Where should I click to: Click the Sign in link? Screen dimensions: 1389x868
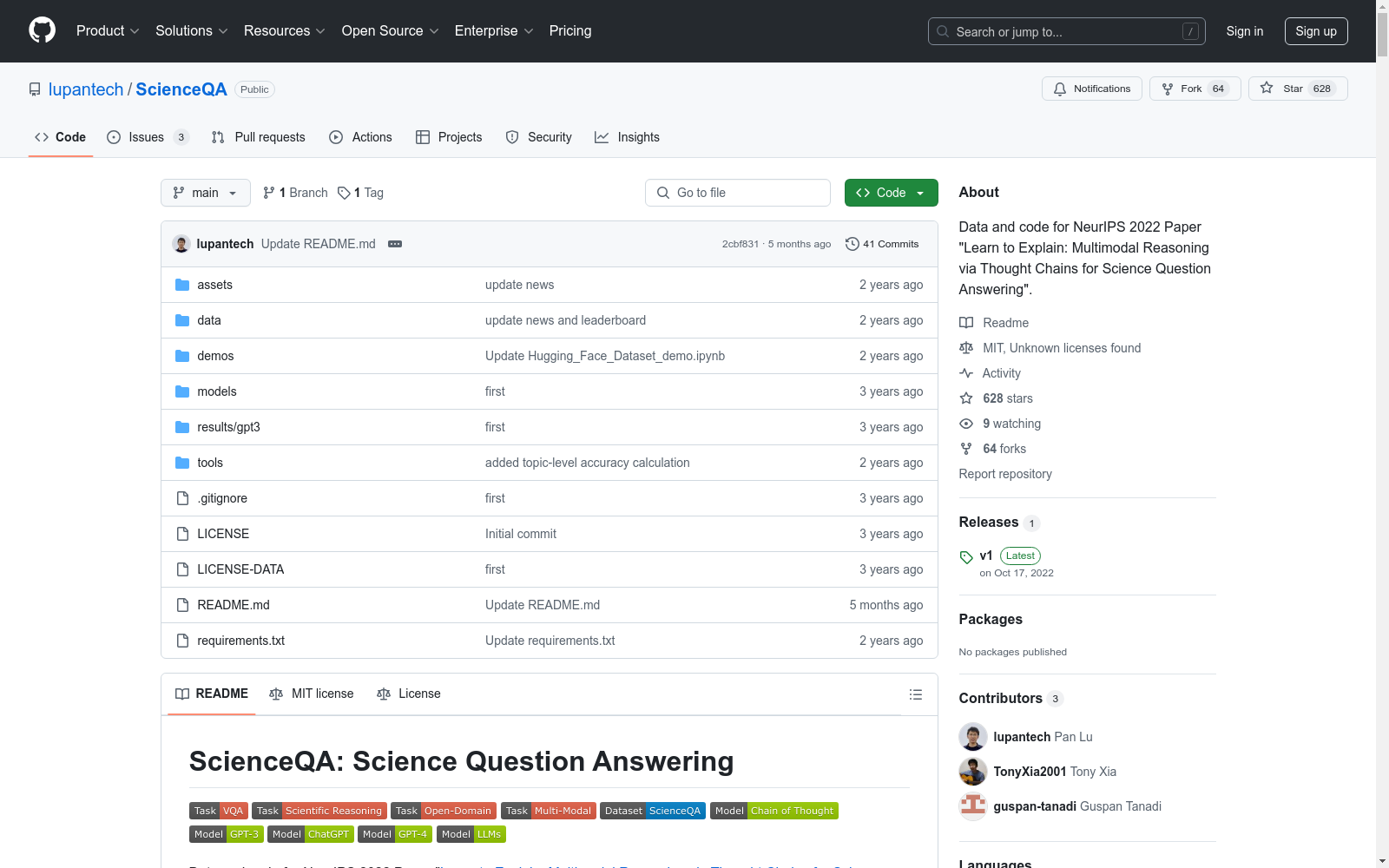(1244, 31)
